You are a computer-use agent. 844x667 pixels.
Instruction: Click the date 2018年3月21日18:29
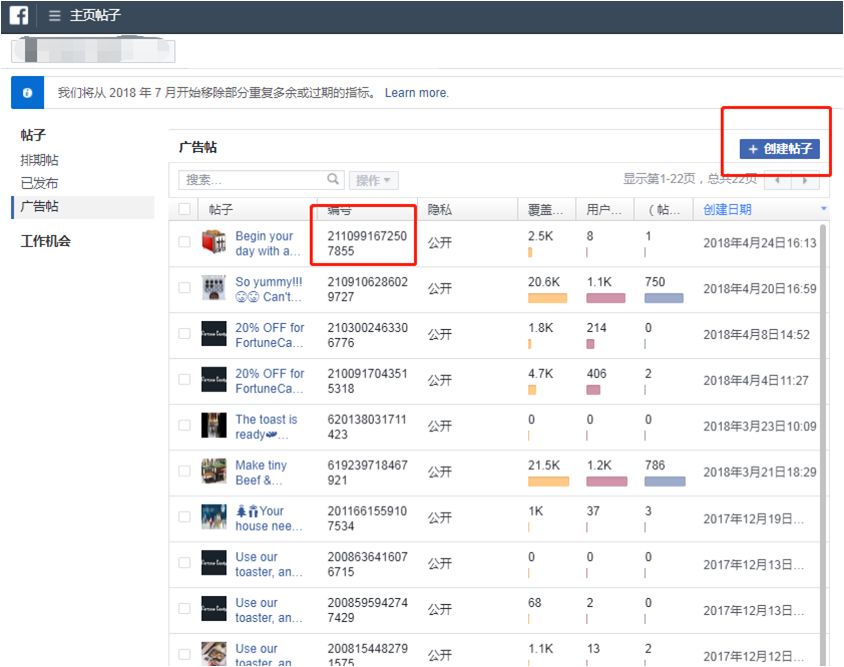759,472
